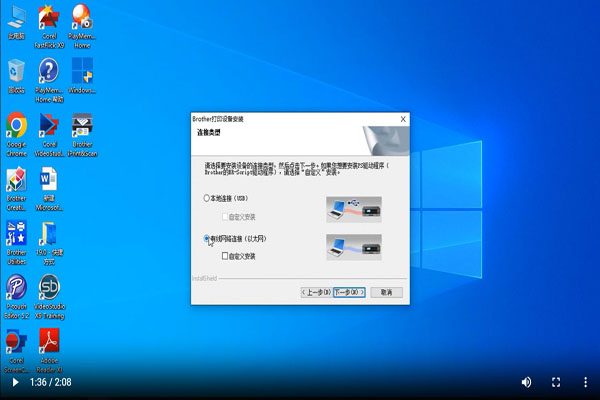This screenshot has height=400, width=600.
Task: Click the Next step button
Action: pyautogui.click(x=349, y=292)
